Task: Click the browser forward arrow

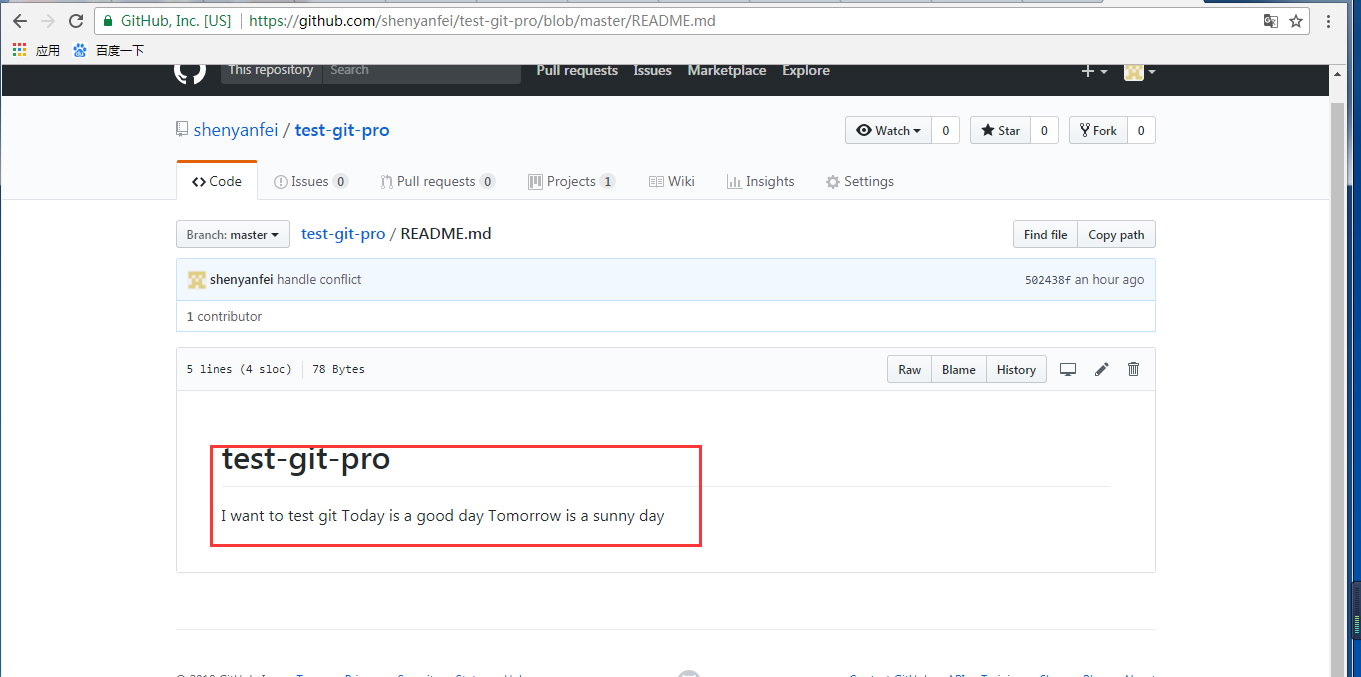Action: click(48, 21)
